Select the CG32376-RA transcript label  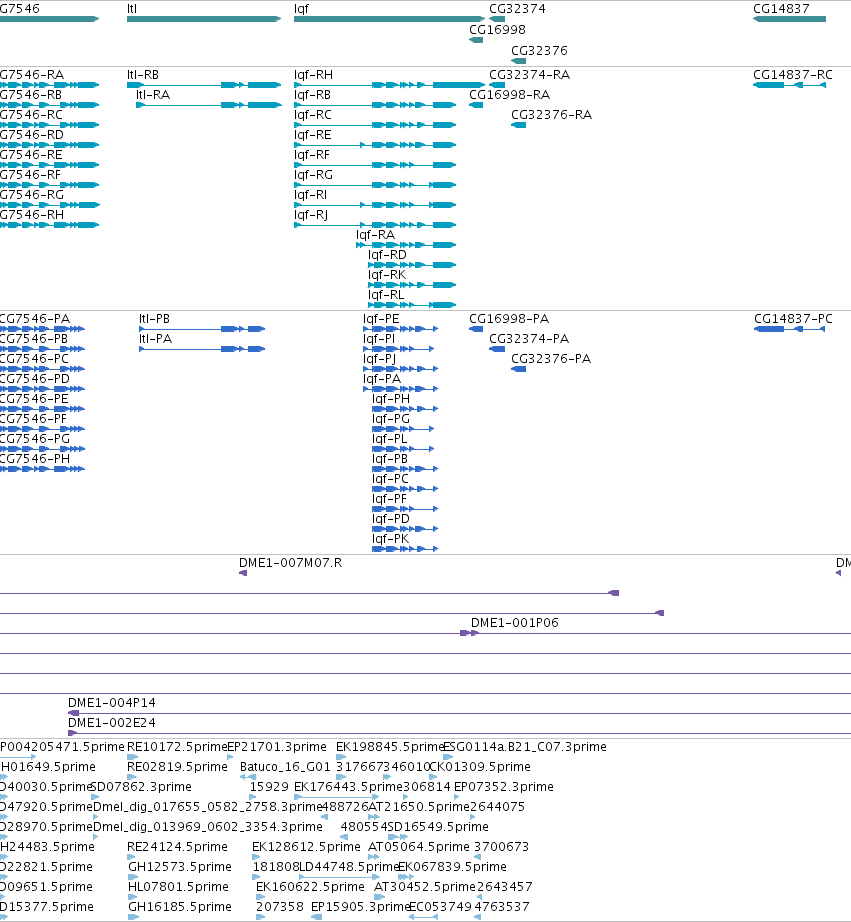pos(551,115)
